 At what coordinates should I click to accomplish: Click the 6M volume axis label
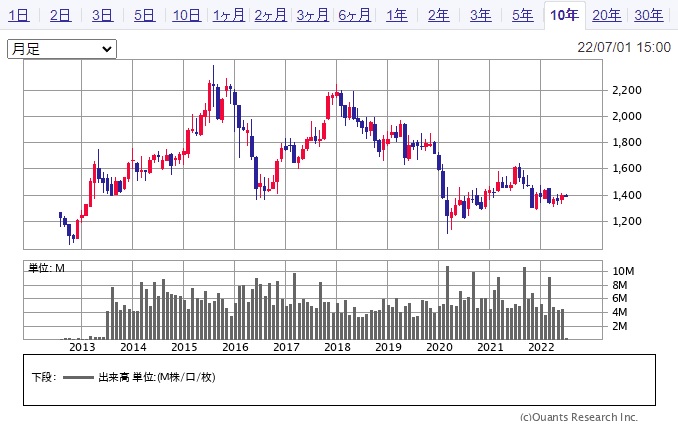[620, 298]
